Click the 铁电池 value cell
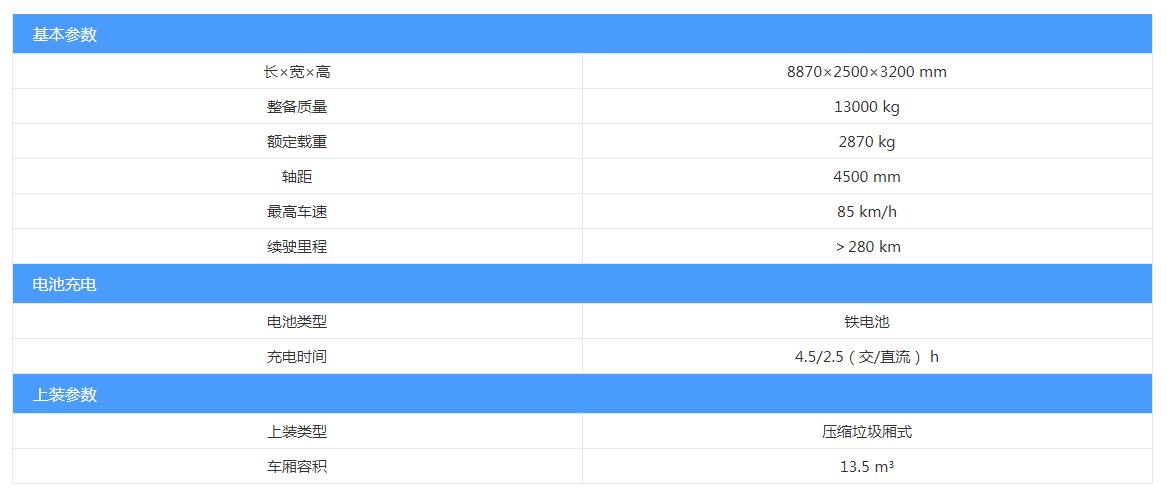This screenshot has height=499, width=1167. coord(867,322)
